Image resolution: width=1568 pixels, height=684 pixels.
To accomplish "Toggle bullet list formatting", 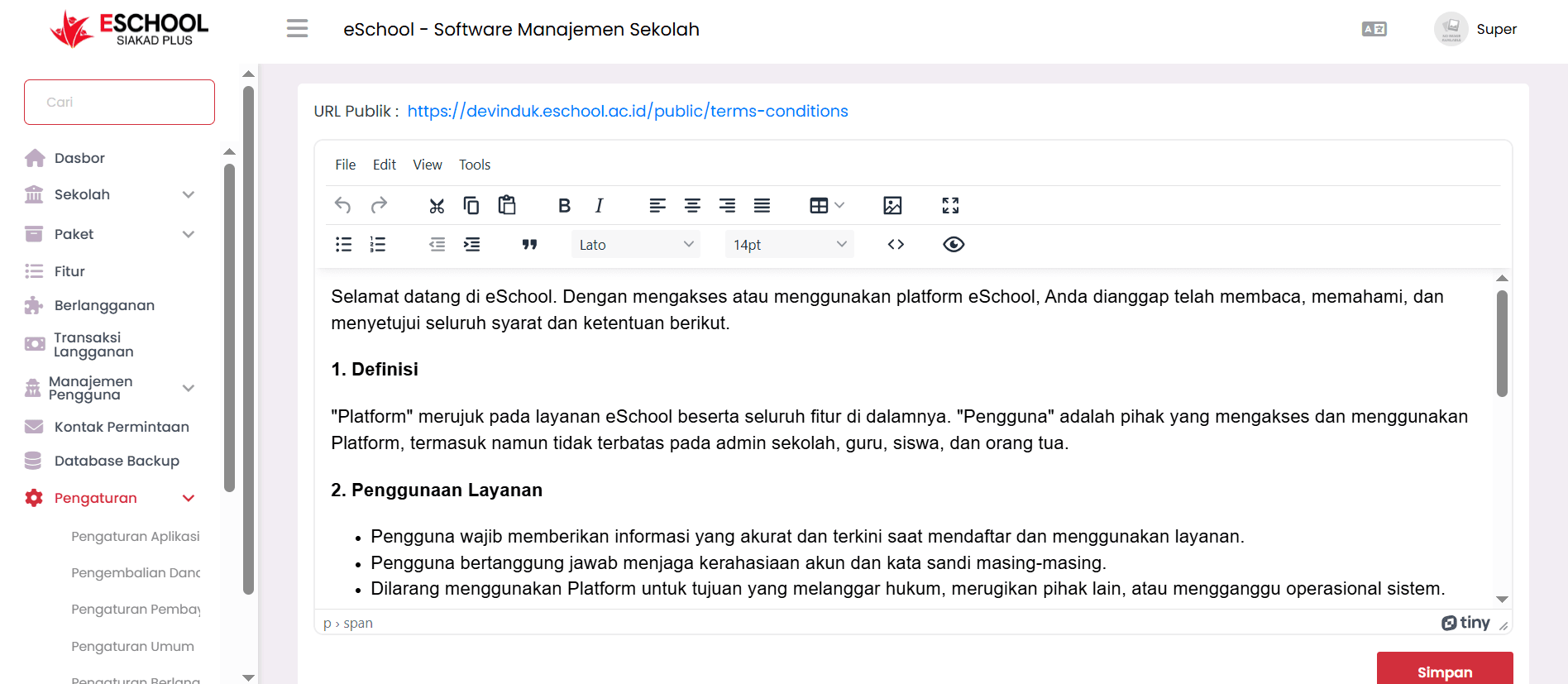I will 343,244.
